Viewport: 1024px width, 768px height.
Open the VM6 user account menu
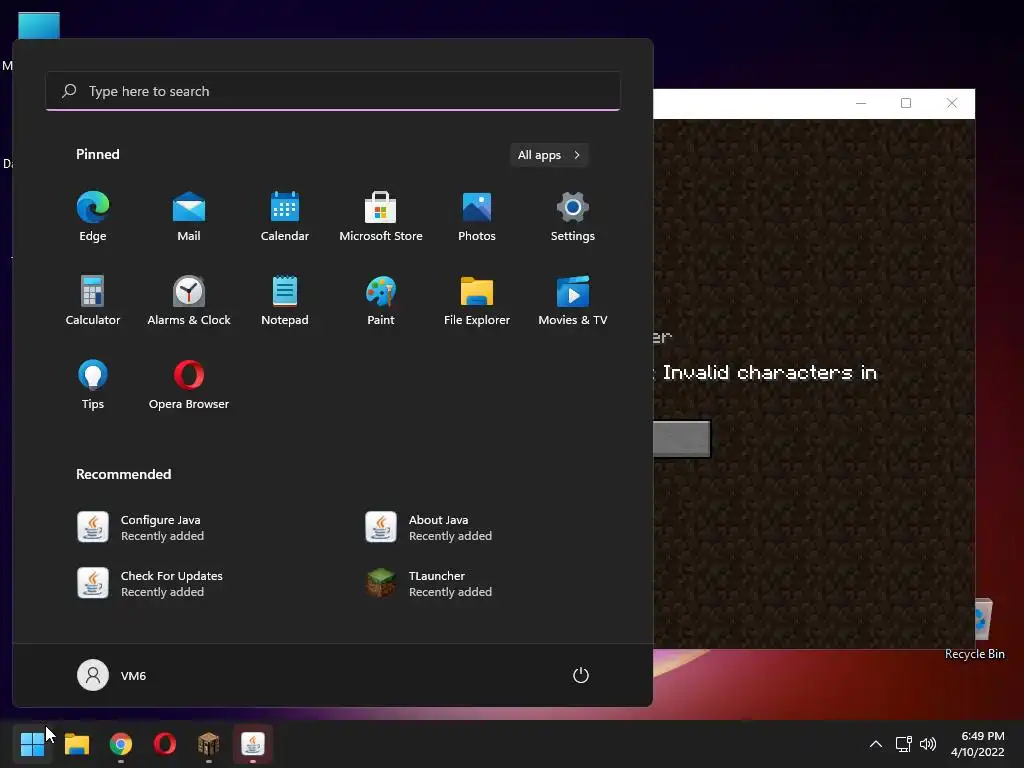[112, 675]
